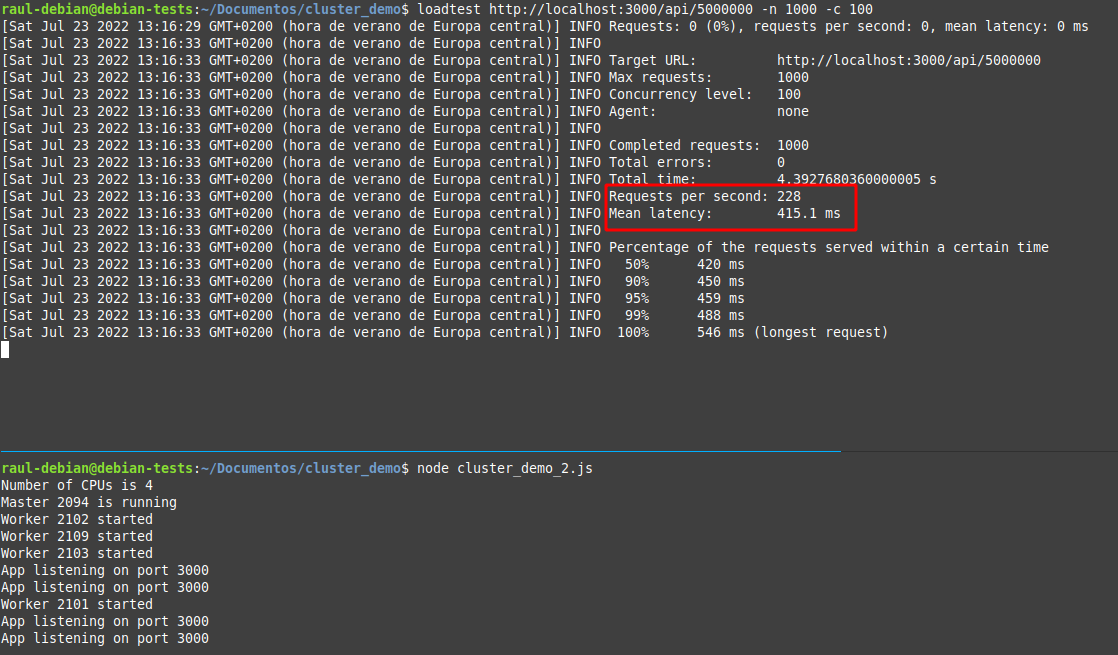Click the block cursor in top terminal

[5, 349]
